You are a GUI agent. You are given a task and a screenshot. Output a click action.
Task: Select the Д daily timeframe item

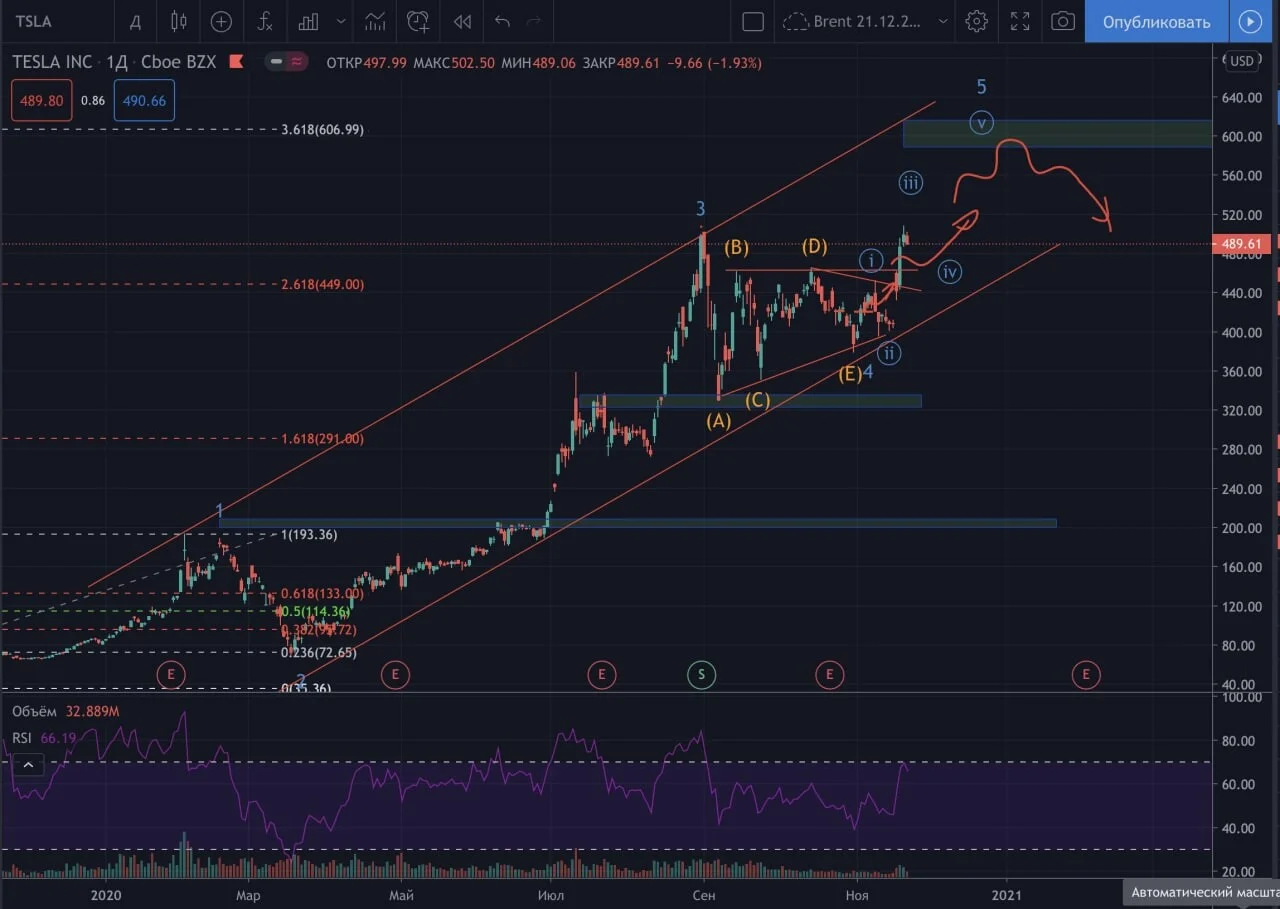(136, 21)
